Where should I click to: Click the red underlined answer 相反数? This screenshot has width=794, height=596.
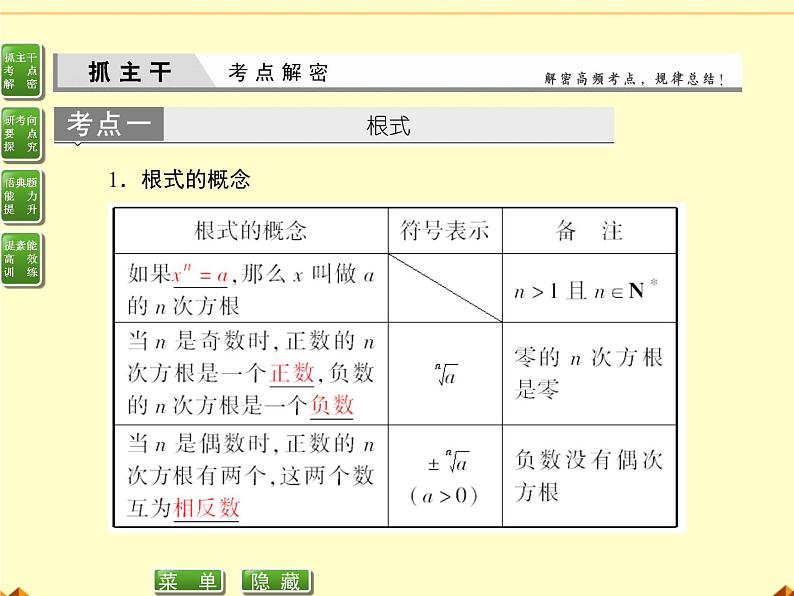point(206,507)
